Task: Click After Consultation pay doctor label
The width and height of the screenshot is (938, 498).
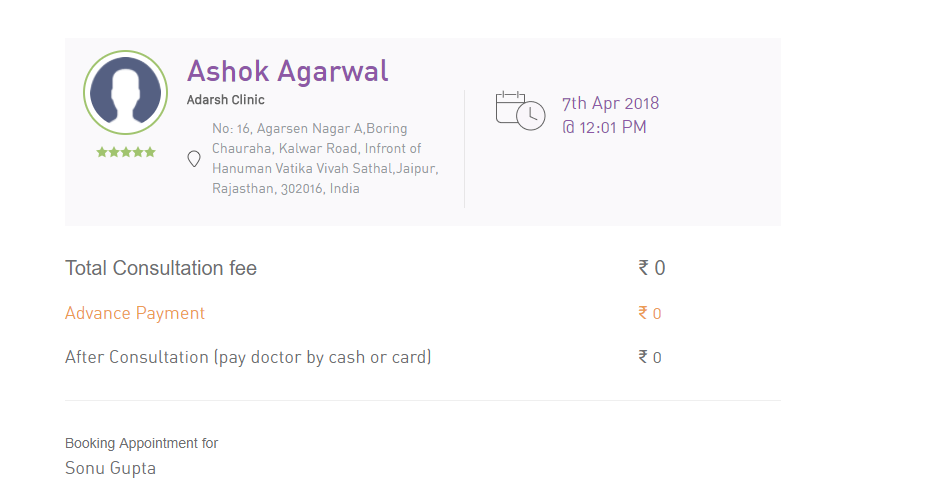Action: pos(248,357)
